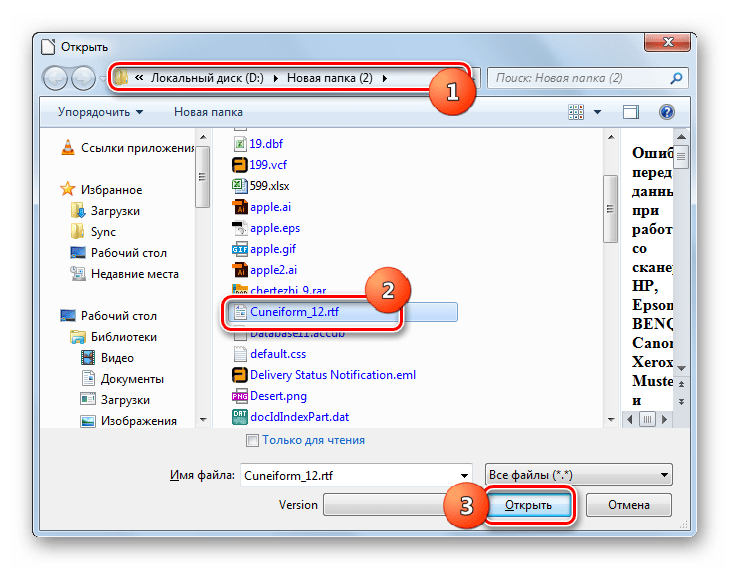730x570 pixels.
Task: Click the Sync folder icon
Action: [x=77, y=231]
